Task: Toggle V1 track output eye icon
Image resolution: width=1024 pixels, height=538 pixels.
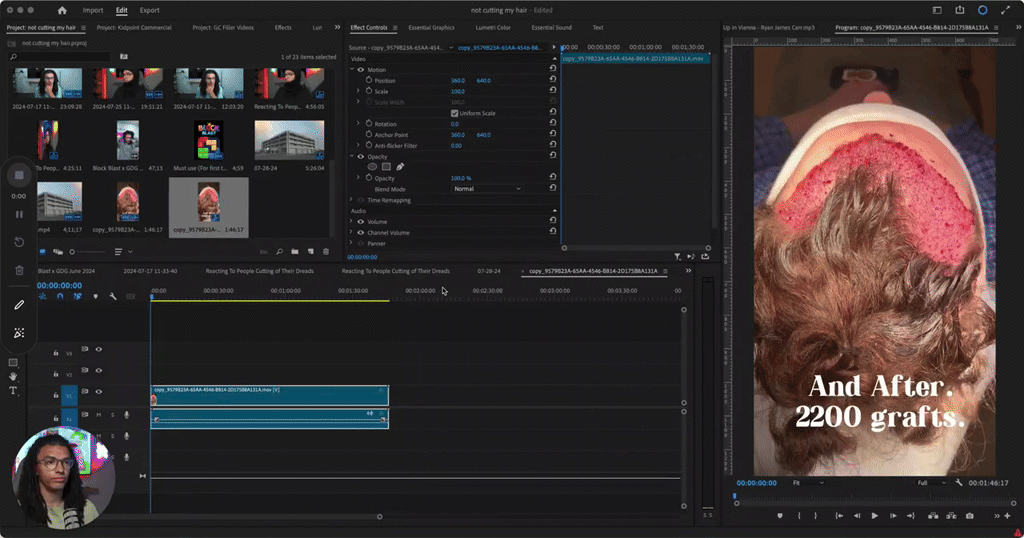Action: 98,392
